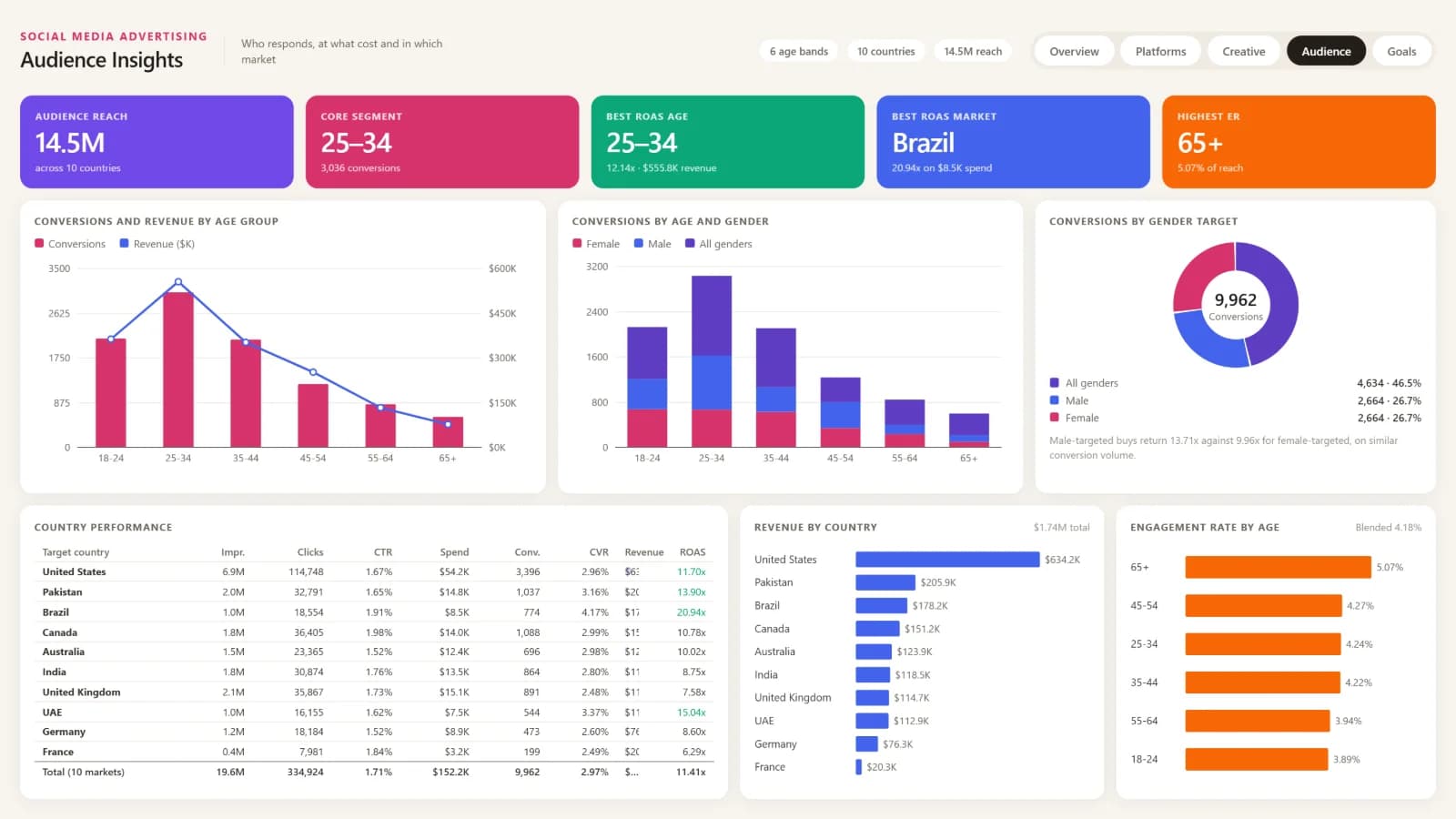Select the Audience tab

tap(1326, 51)
